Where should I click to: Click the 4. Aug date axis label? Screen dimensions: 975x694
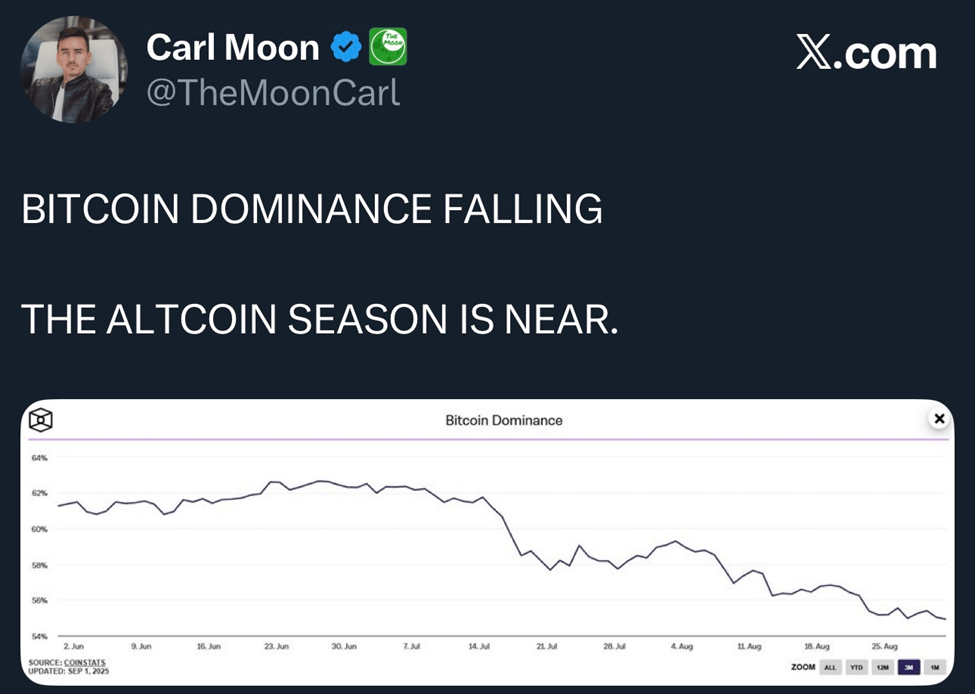(x=680, y=647)
